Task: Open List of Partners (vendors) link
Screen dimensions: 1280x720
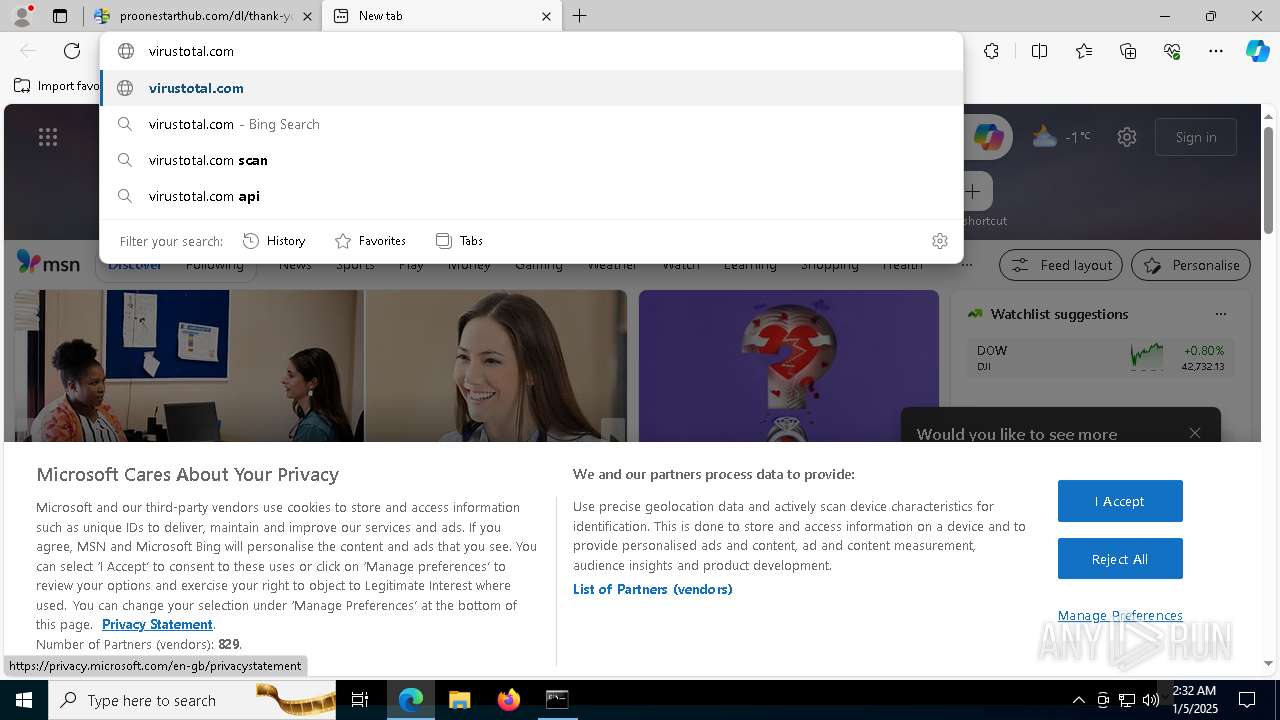Action: pyautogui.click(x=653, y=589)
